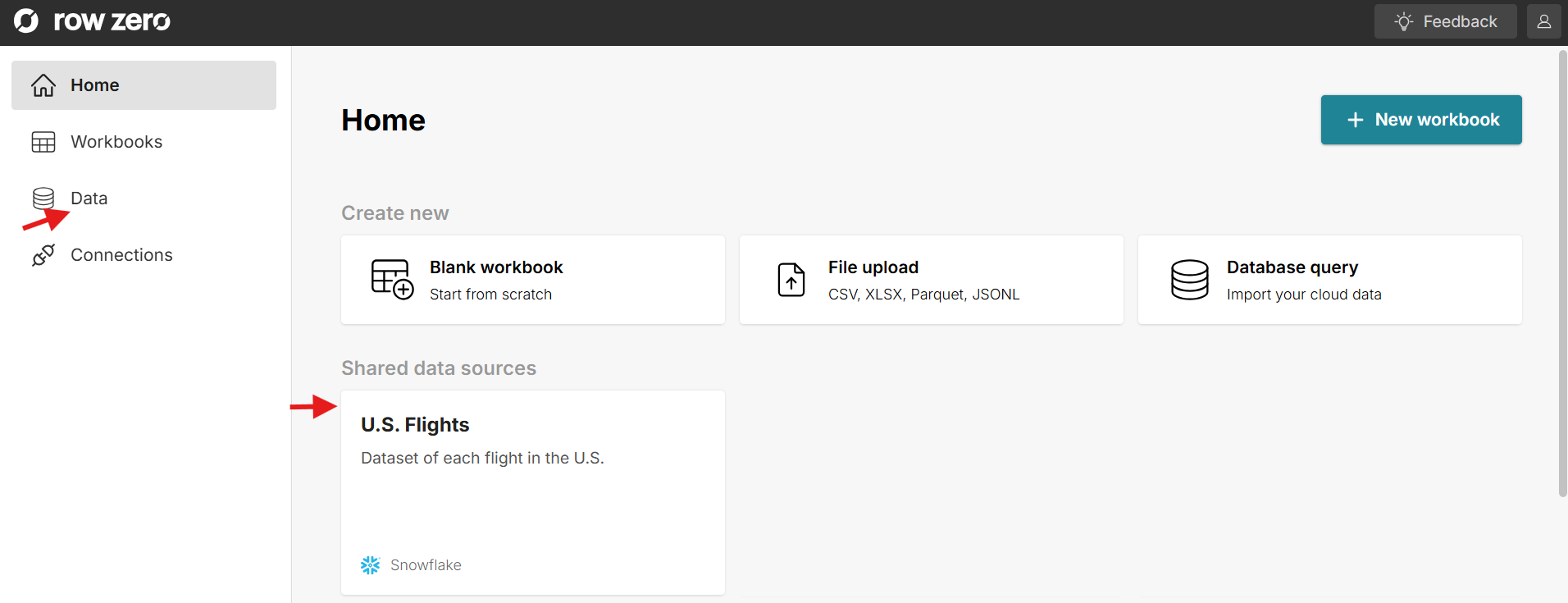
Task: Open the U.S. Flights data source card
Action: pos(532,491)
